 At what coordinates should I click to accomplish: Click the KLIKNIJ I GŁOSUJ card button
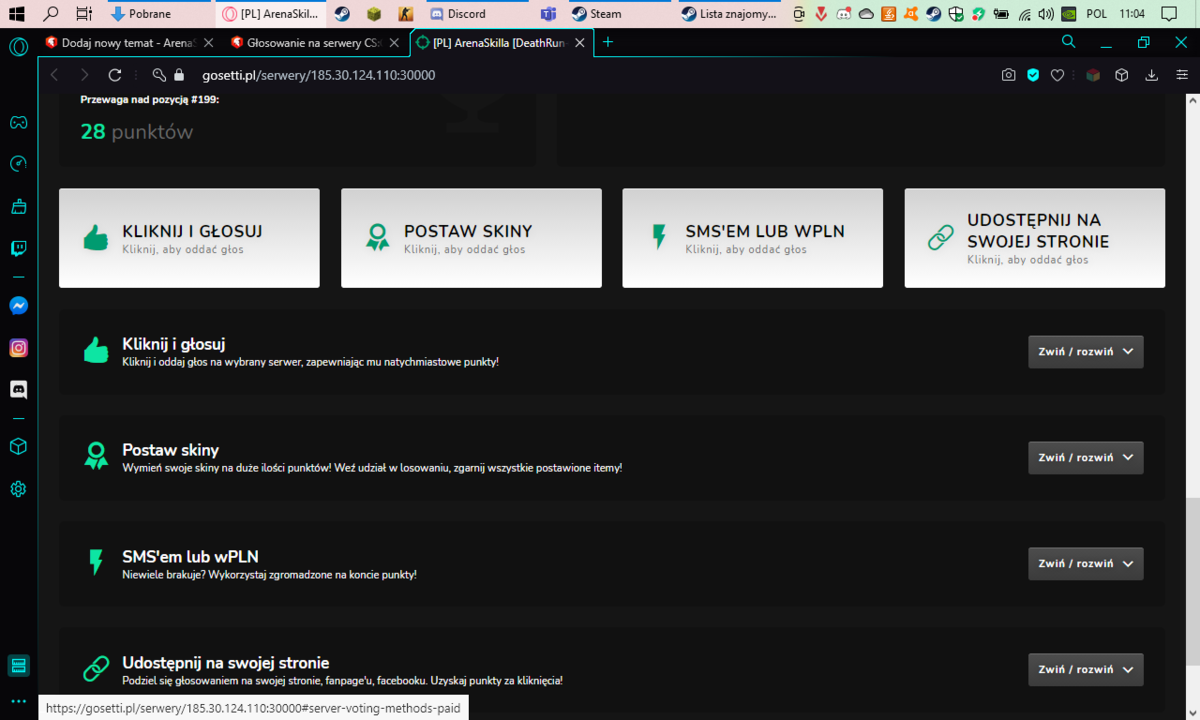pos(189,238)
